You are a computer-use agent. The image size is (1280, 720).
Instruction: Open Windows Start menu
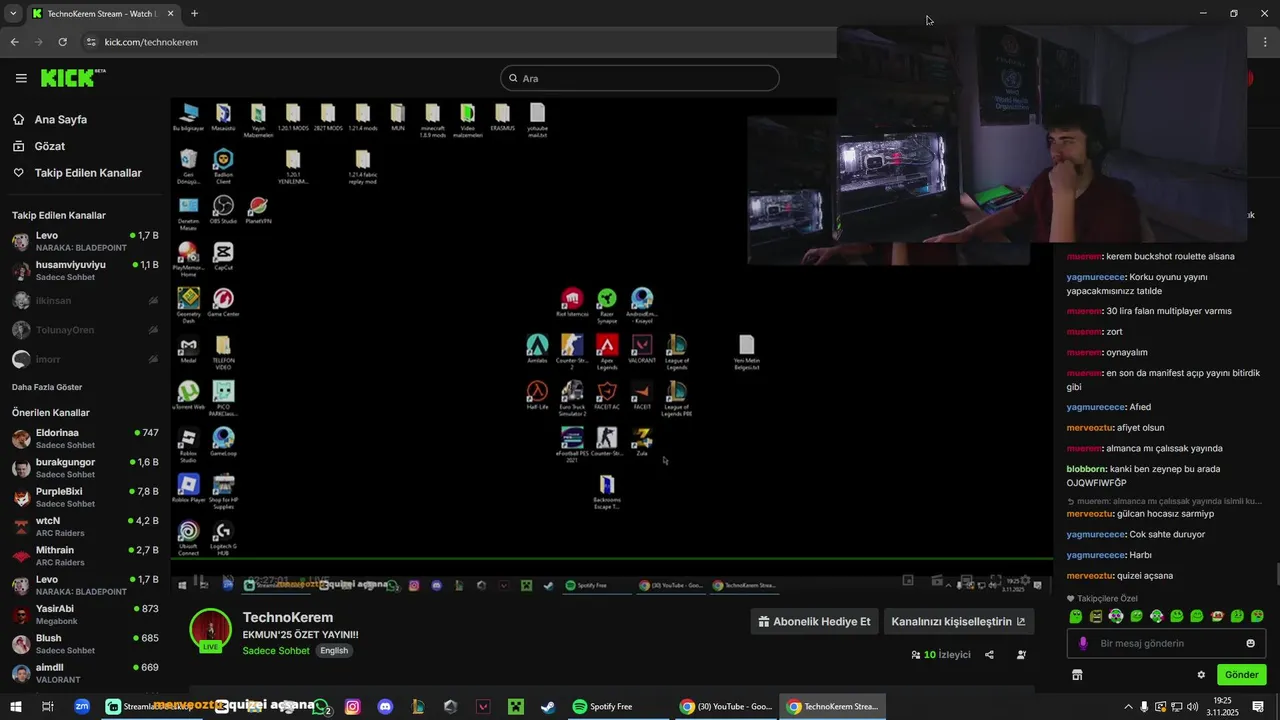[17, 706]
